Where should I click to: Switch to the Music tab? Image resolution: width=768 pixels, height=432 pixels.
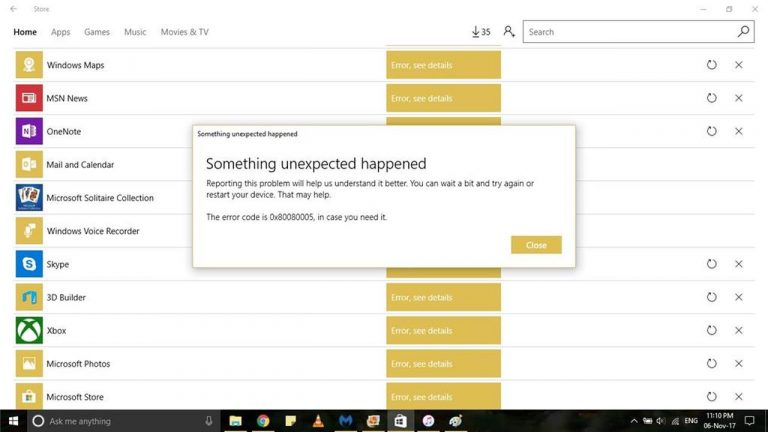[135, 32]
